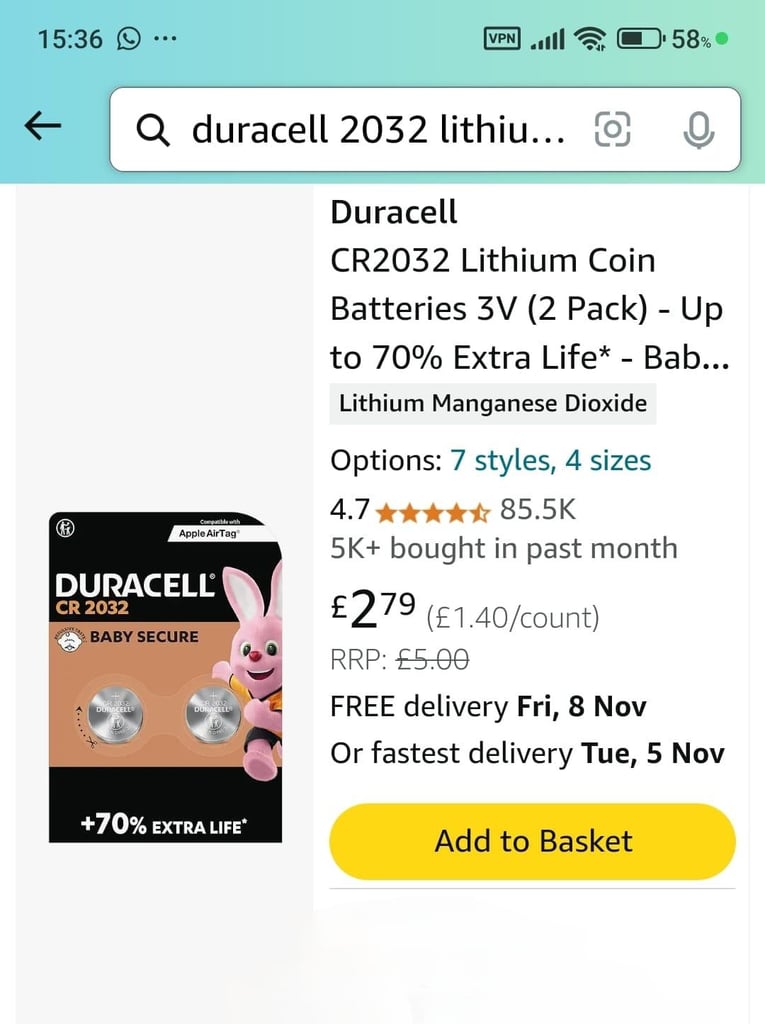765x1024 pixels.
Task: Open the Duracell CR2032 product title
Action: pyautogui.click(x=530, y=285)
